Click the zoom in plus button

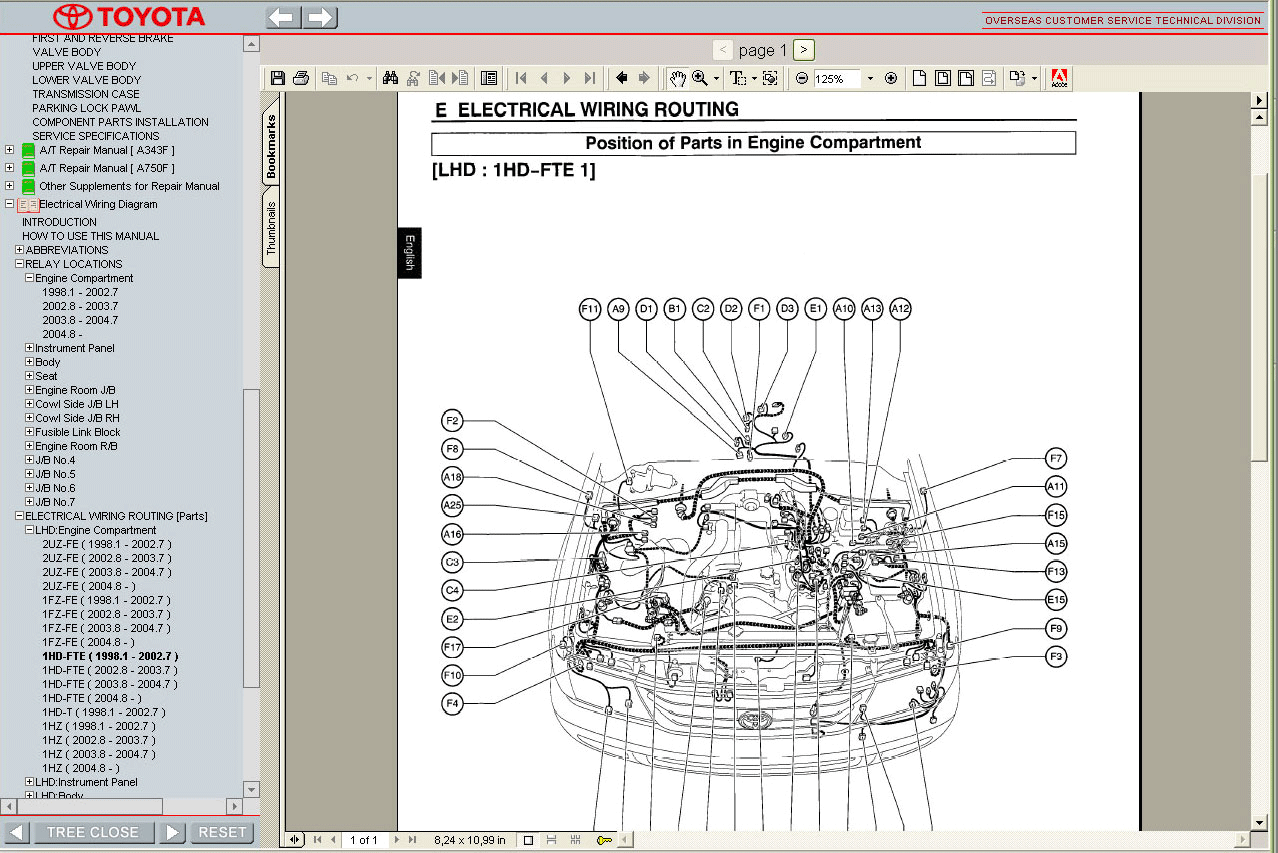pyautogui.click(x=891, y=78)
